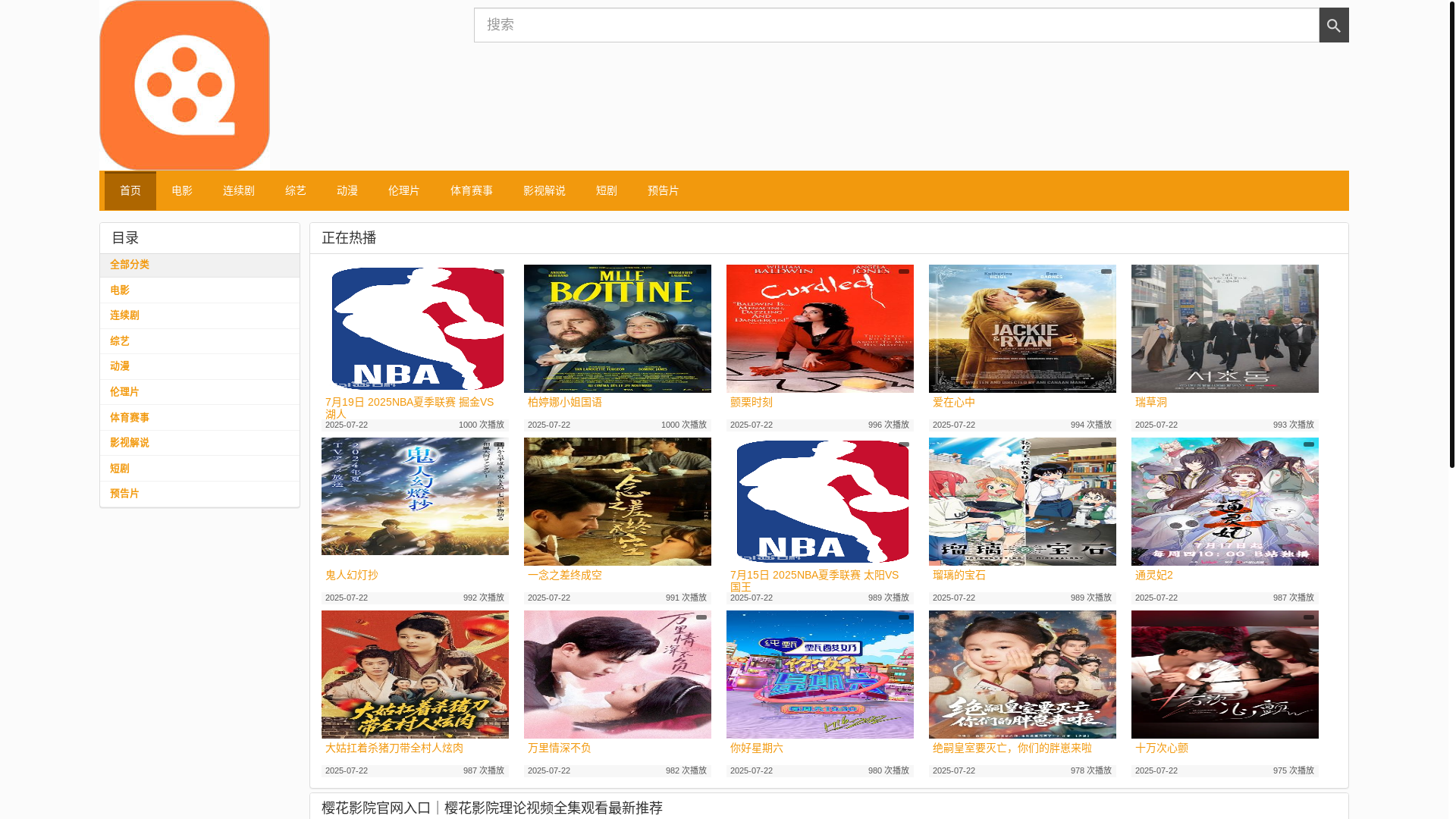1456x819 pixels.
Task: Open the 伦理片 navigation tab
Action: tap(404, 190)
